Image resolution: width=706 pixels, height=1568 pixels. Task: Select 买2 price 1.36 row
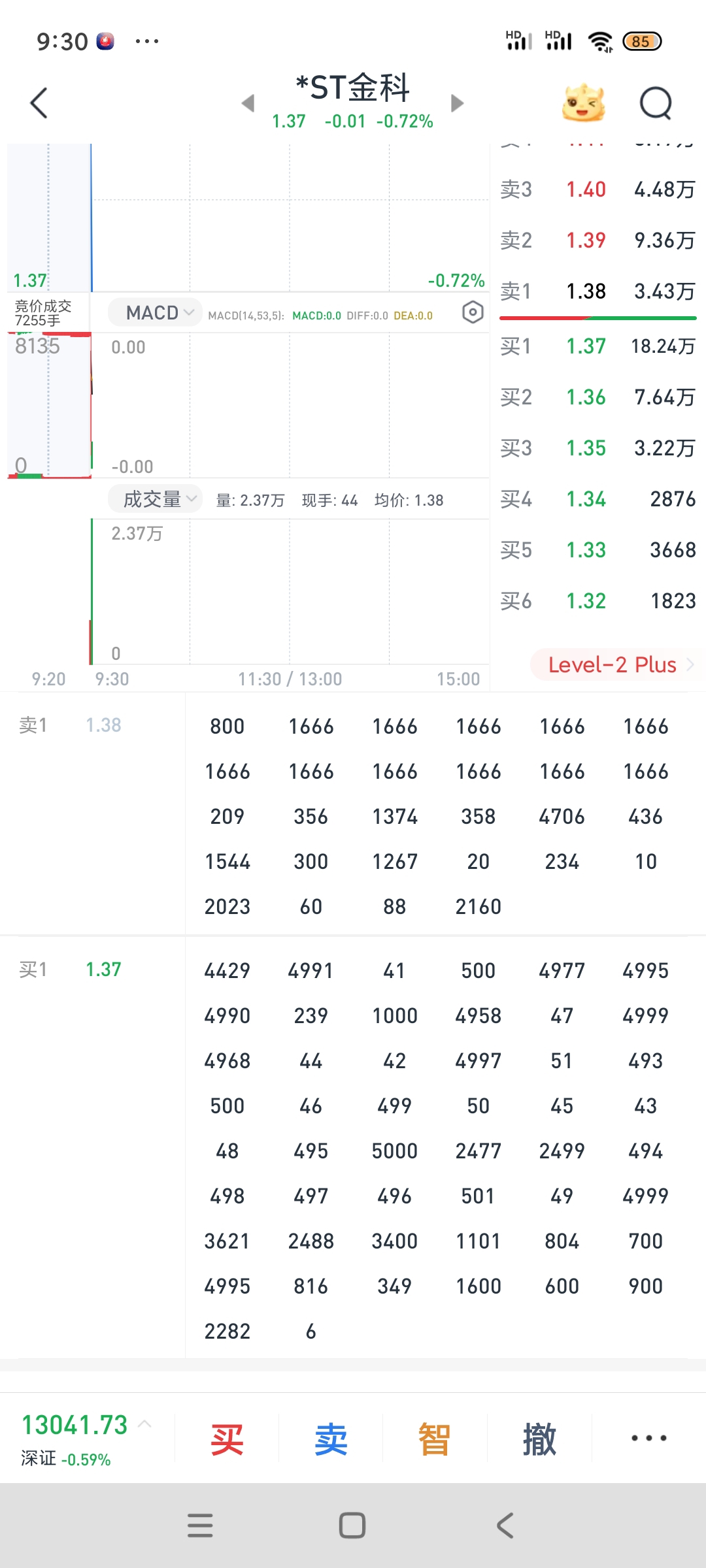598,397
